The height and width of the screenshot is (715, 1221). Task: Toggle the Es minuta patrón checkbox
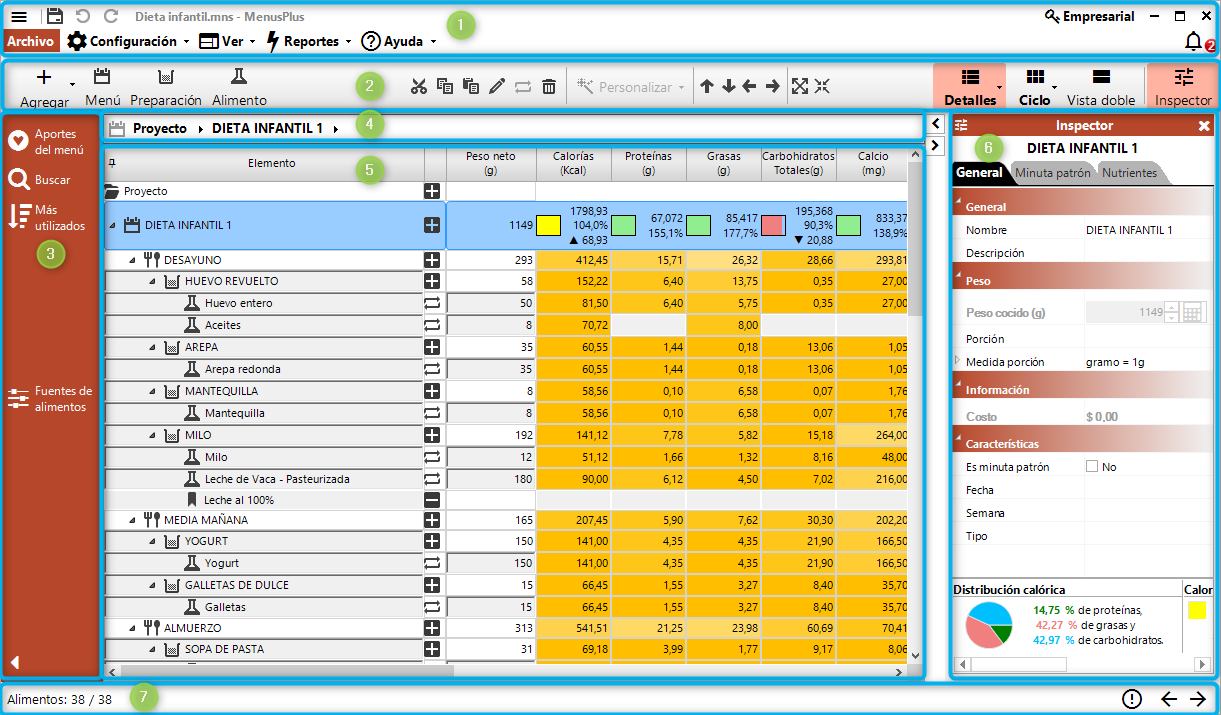point(1092,467)
